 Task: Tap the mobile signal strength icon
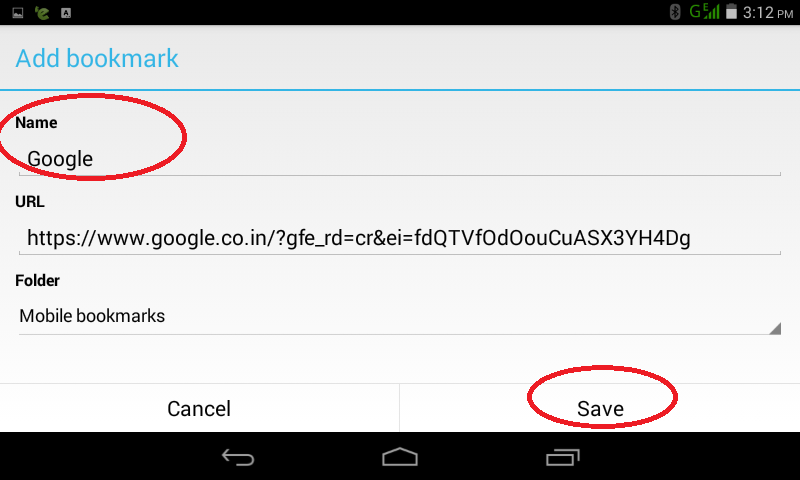click(705, 11)
